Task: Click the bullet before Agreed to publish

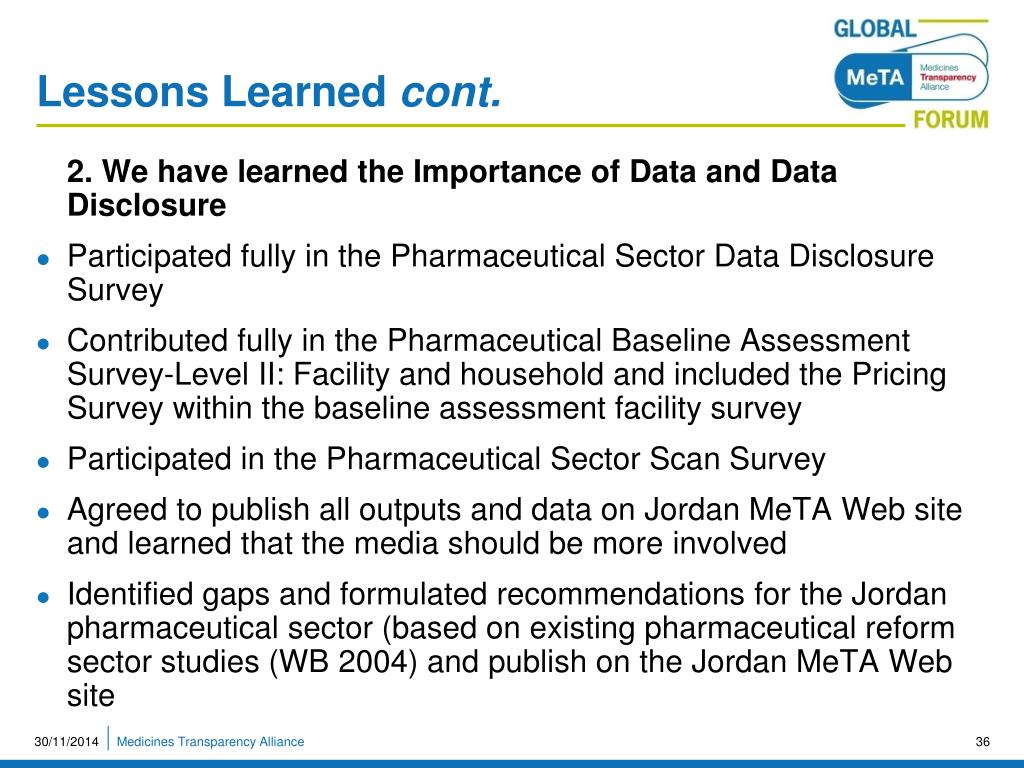Action: (x=44, y=513)
